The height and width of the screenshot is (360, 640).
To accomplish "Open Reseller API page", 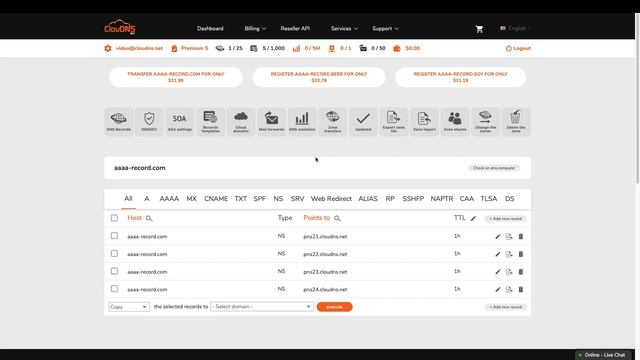I will pos(295,29).
